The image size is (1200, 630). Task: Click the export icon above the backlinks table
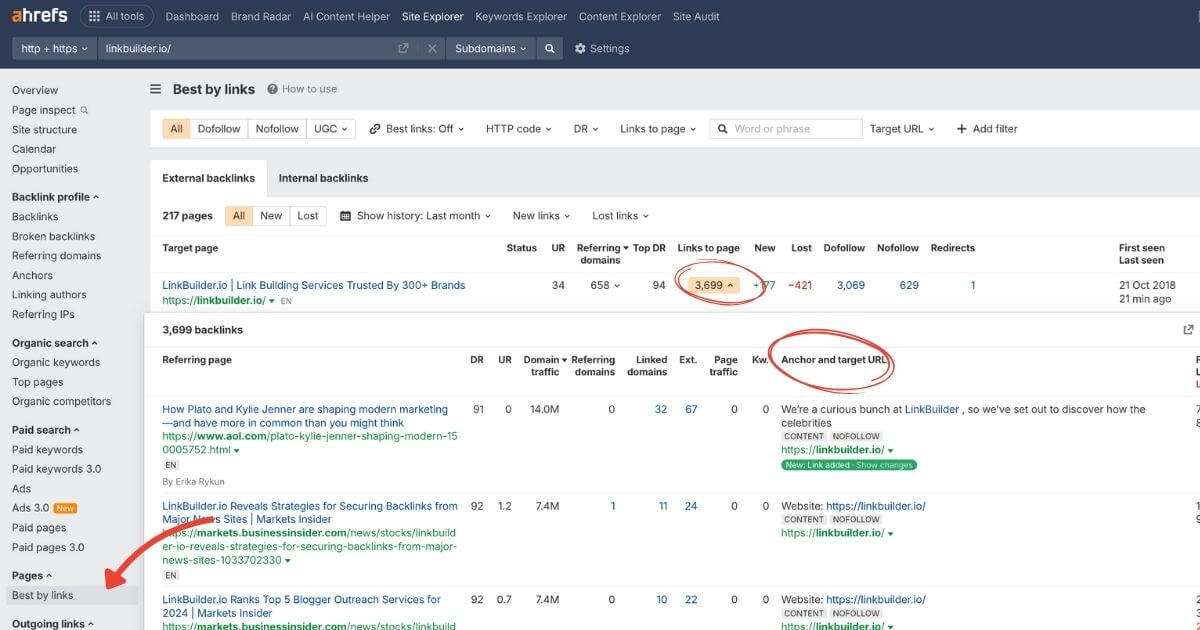[x=1188, y=328]
